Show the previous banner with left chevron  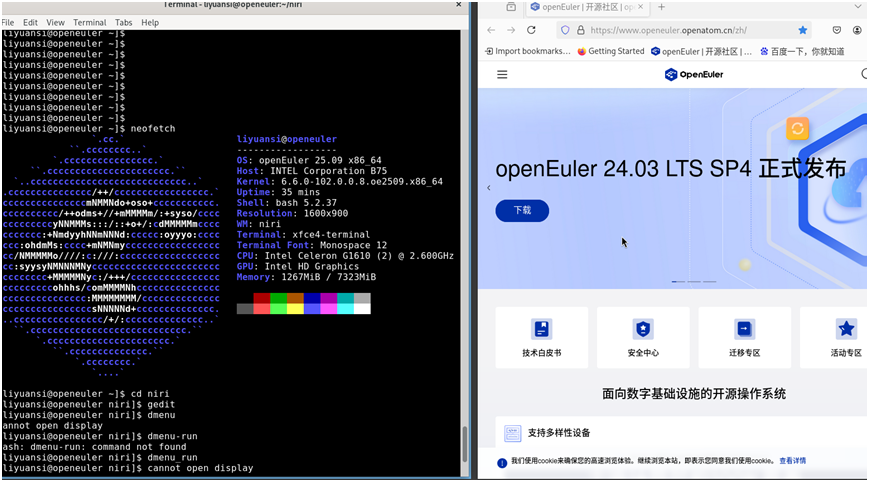489,188
